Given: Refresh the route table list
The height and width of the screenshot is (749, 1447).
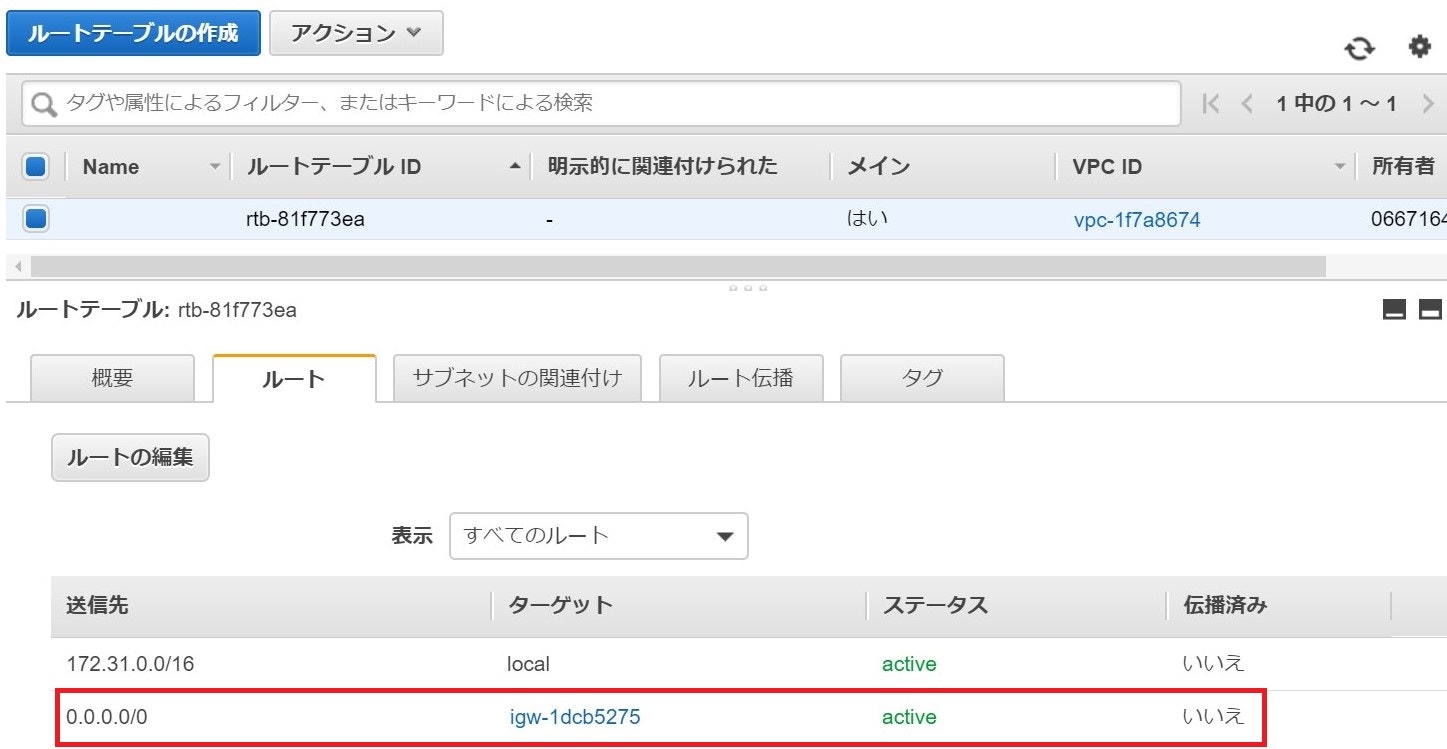Looking at the screenshot, I should point(1359,48).
